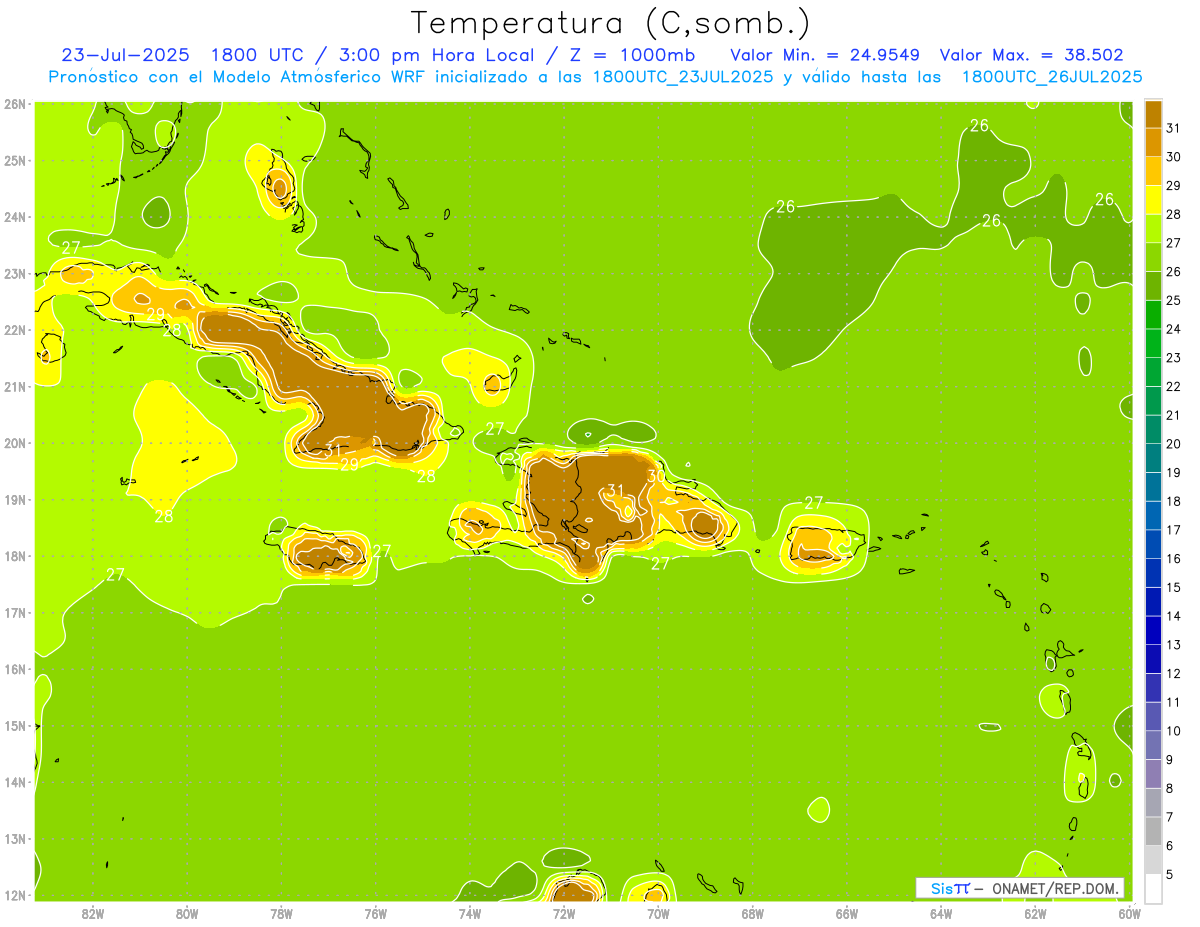Click the green legend band between 26 and 27
The width and height of the screenshot is (1200, 927).
(1153, 257)
